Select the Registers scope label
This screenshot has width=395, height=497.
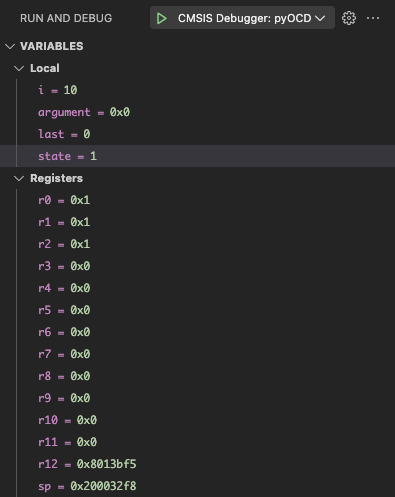(56, 178)
